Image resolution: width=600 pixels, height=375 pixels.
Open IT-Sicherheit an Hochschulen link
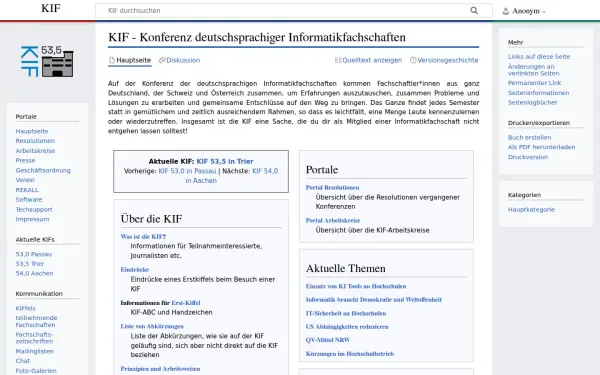pos(346,313)
